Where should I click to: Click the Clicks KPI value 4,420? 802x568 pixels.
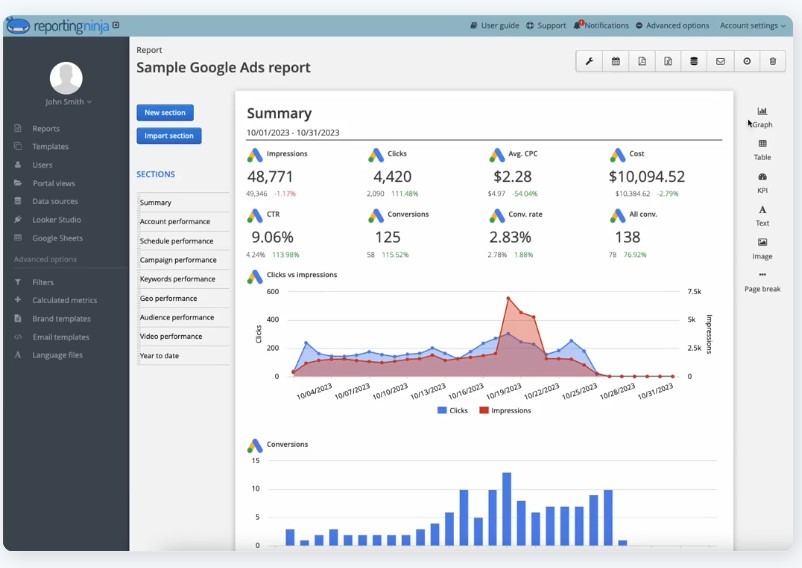pyautogui.click(x=392, y=176)
